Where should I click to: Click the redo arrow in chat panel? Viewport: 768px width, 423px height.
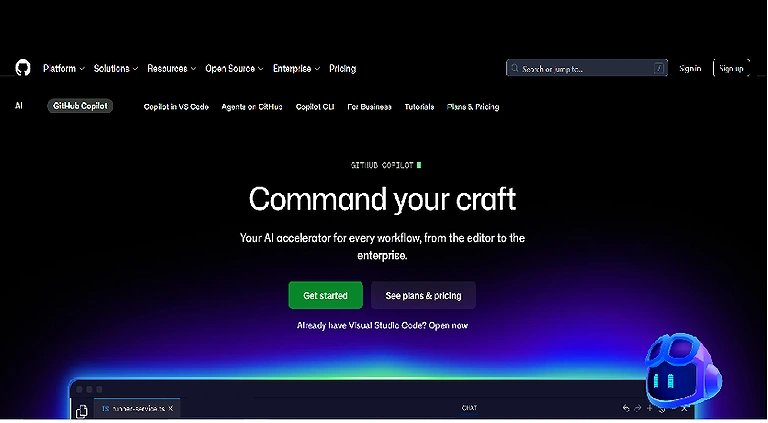(x=638, y=408)
